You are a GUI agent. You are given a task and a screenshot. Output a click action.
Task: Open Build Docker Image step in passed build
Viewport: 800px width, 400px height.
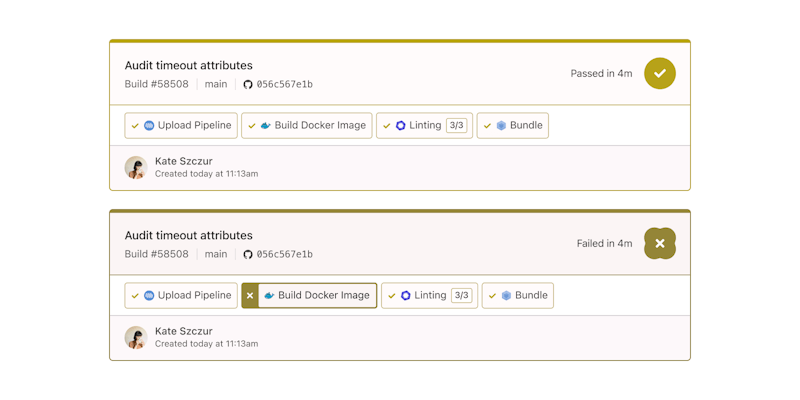click(307, 126)
